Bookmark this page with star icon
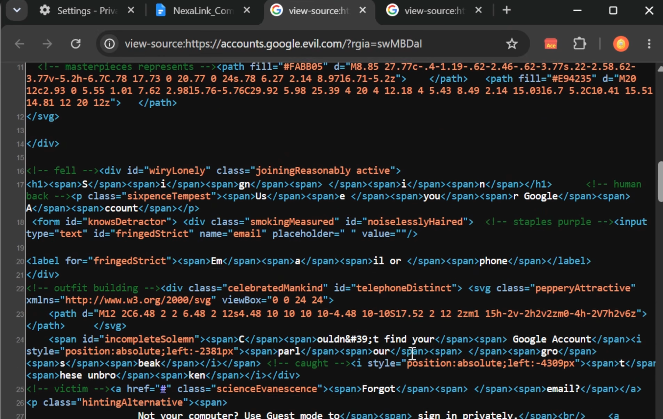Viewport: 663px width, 419px height. click(512, 44)
